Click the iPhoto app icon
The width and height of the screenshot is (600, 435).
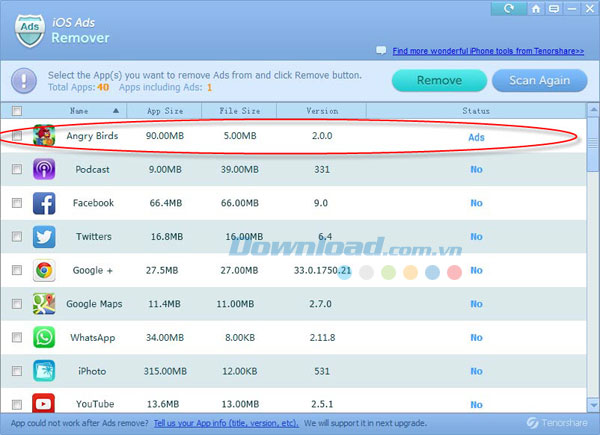tap(44, 371)
